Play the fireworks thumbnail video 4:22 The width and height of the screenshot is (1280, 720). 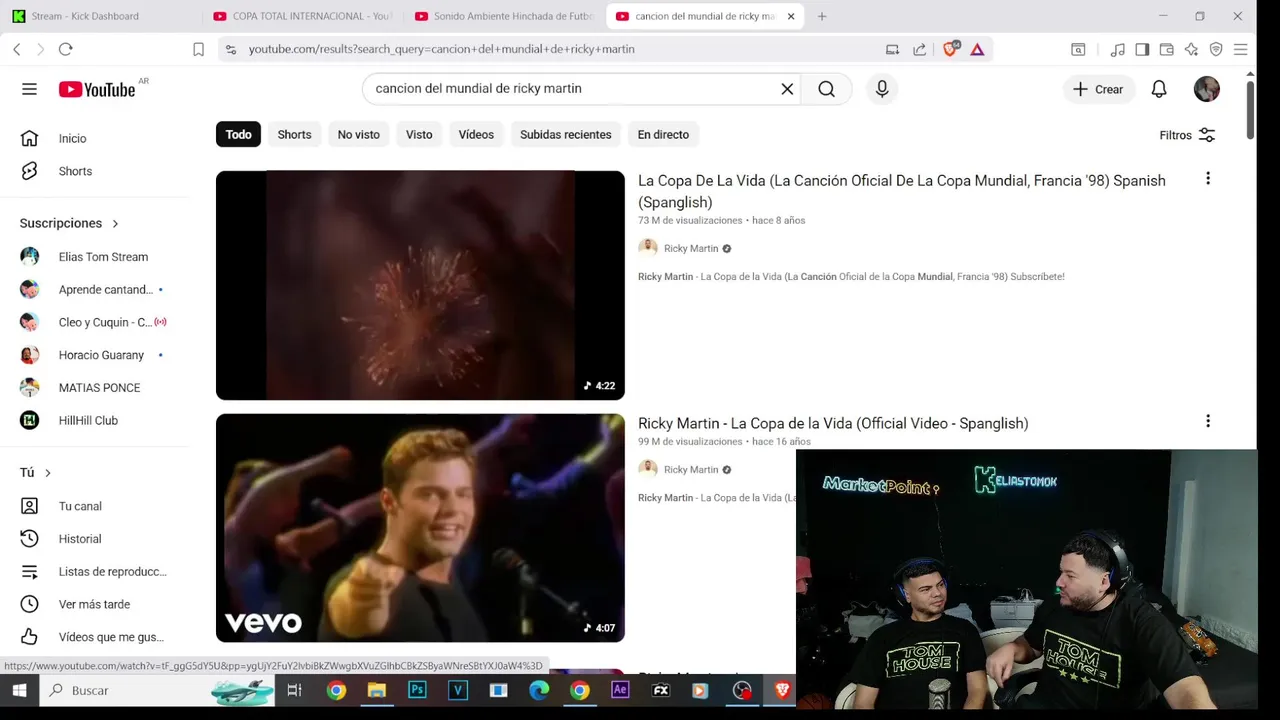click(420, 285)
